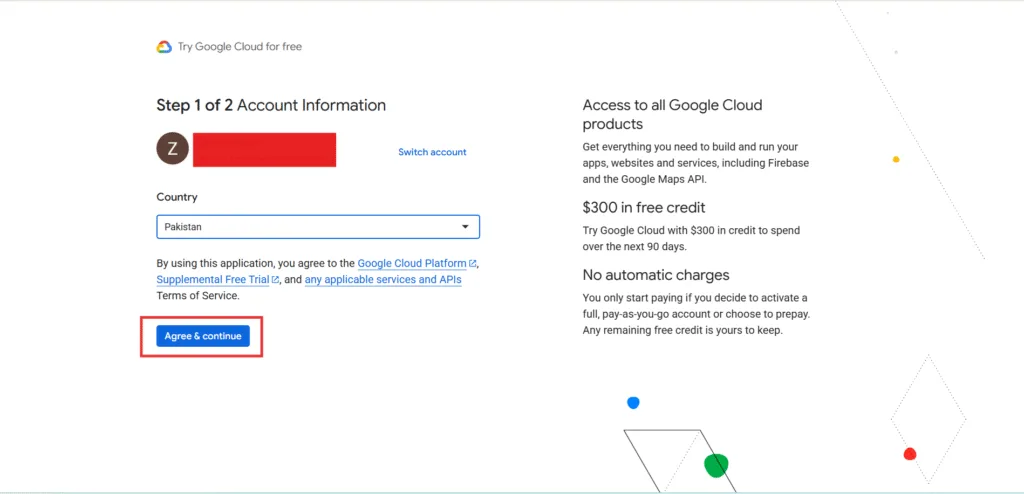Click the $300 in free credit heading

coord(644,208)
